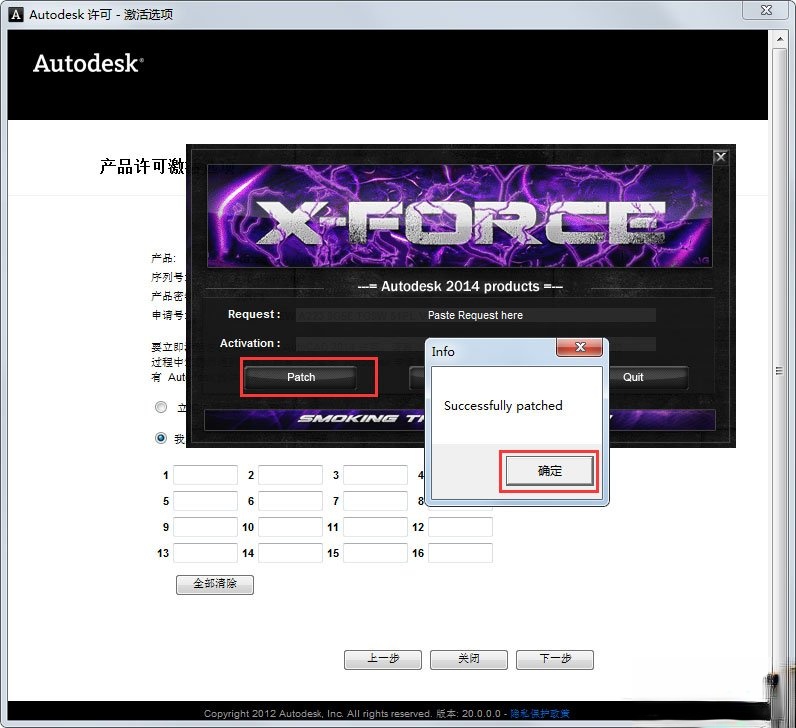
Task: Click activation code field 13
Action: pyautogui.click(x=205, y=553)
